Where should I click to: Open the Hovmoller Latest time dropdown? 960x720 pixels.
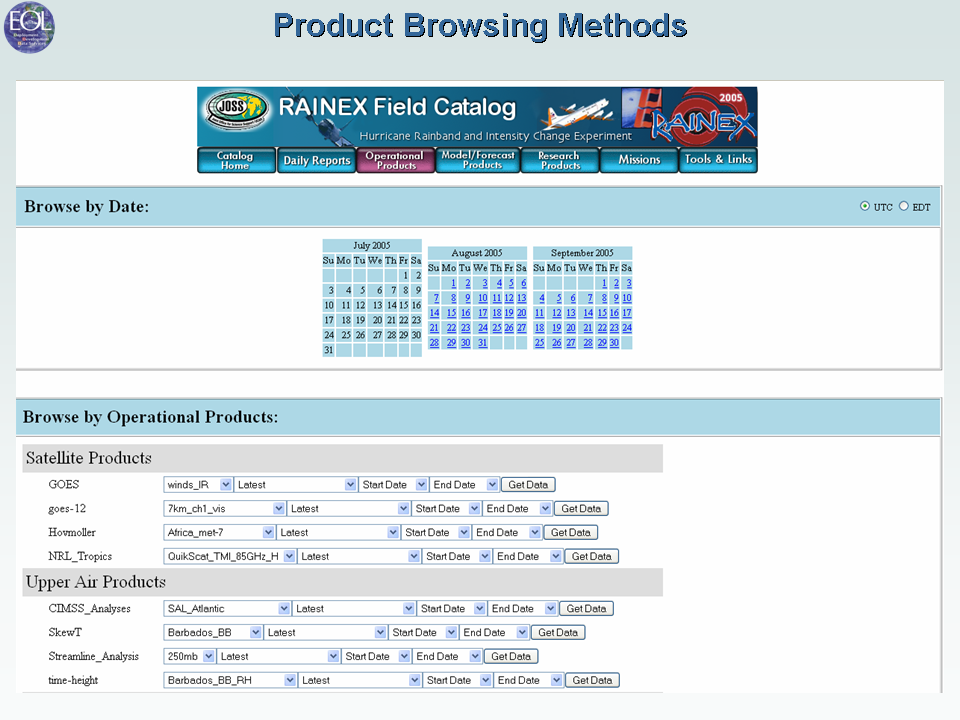338,533
